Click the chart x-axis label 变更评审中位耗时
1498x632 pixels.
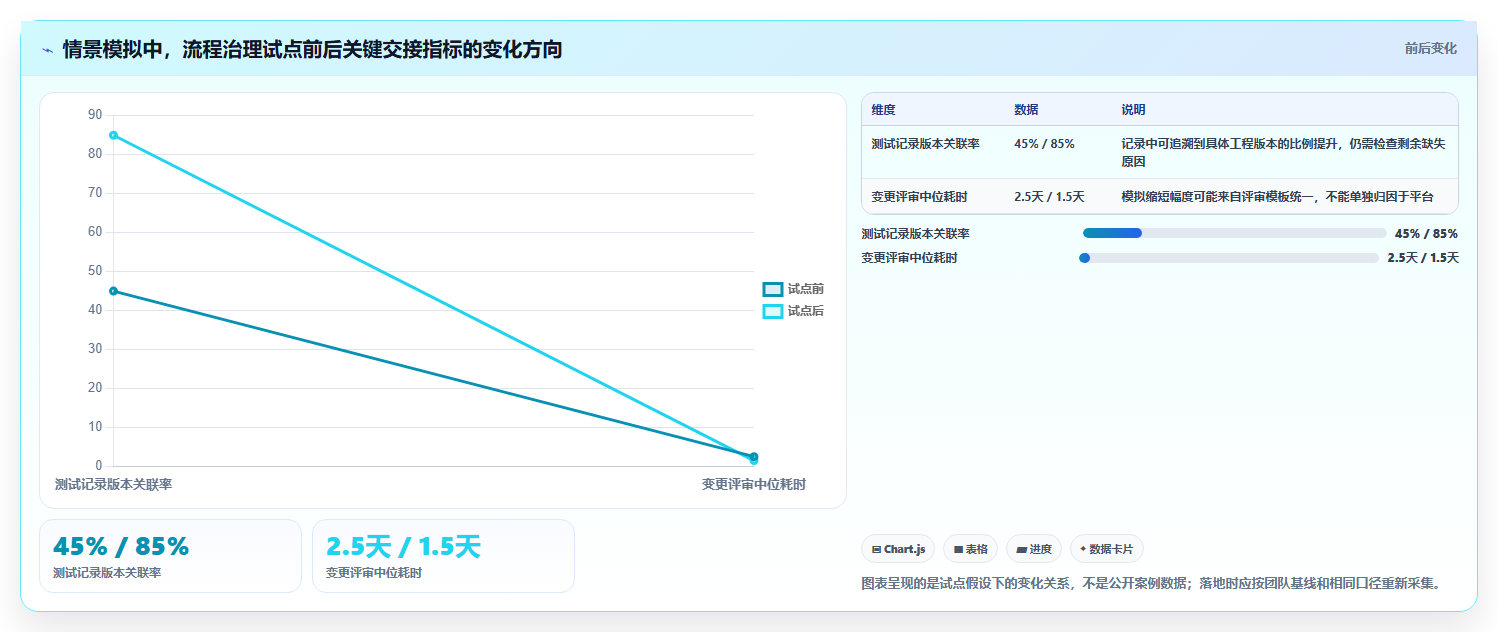(753, 484)
